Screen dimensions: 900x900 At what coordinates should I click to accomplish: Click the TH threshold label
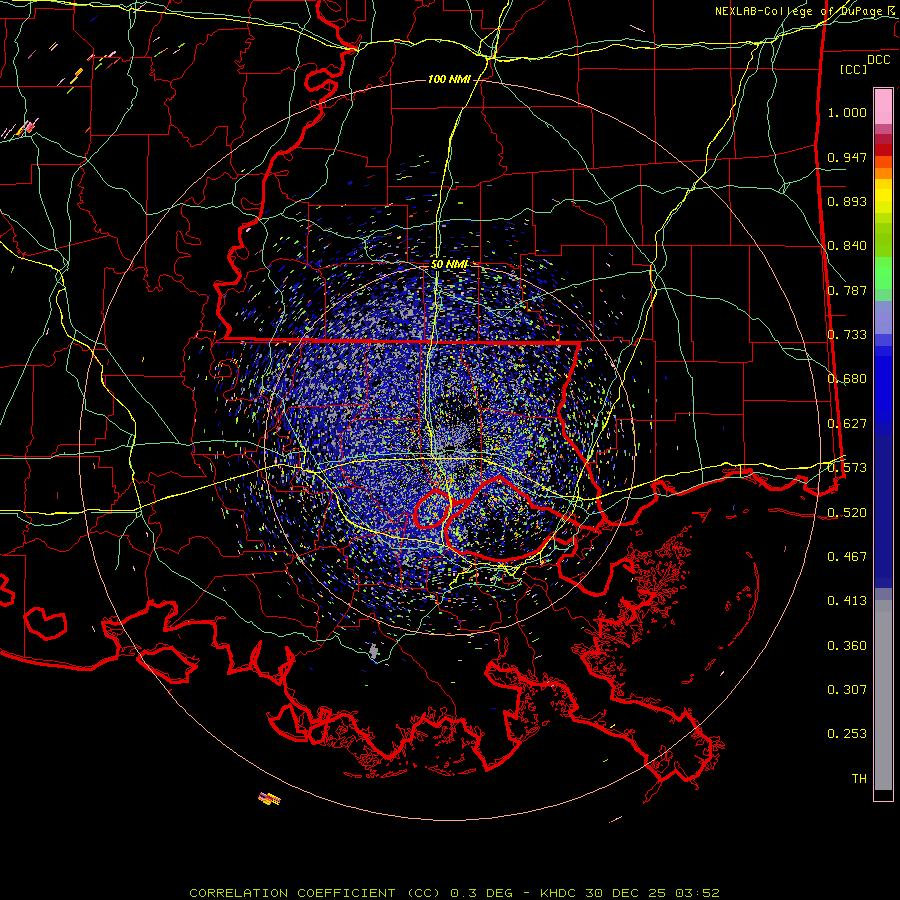click(x=859, y=779)
